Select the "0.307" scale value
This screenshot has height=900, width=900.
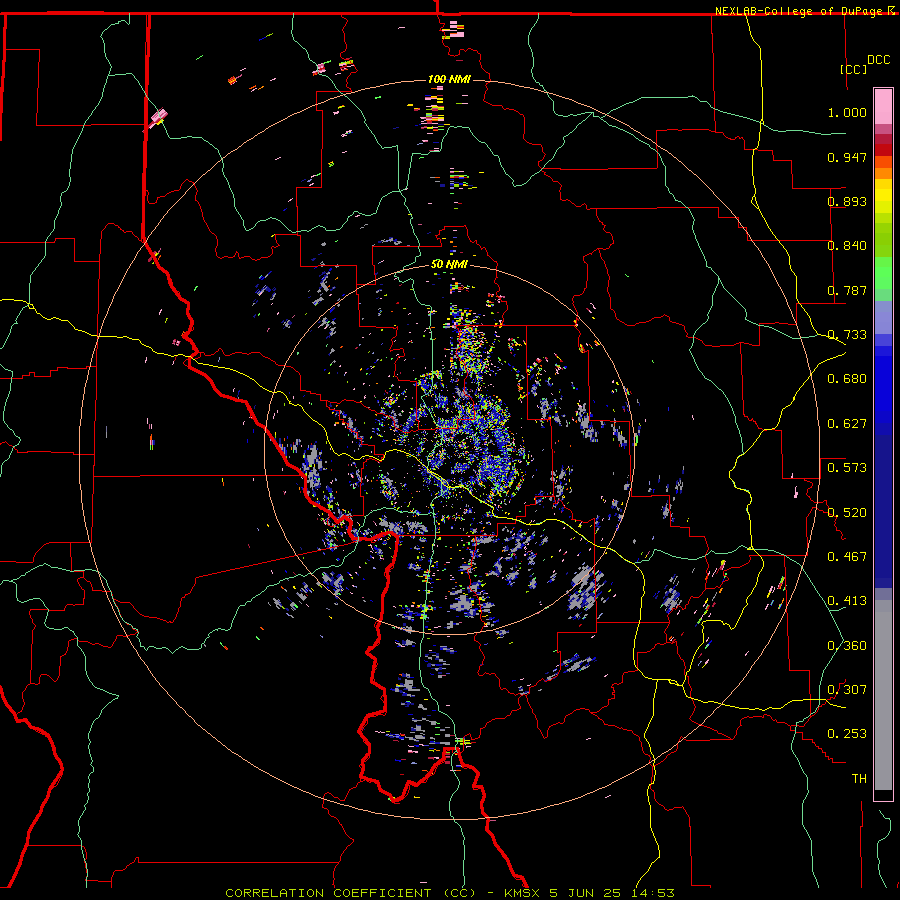click(x=847, y=690)
